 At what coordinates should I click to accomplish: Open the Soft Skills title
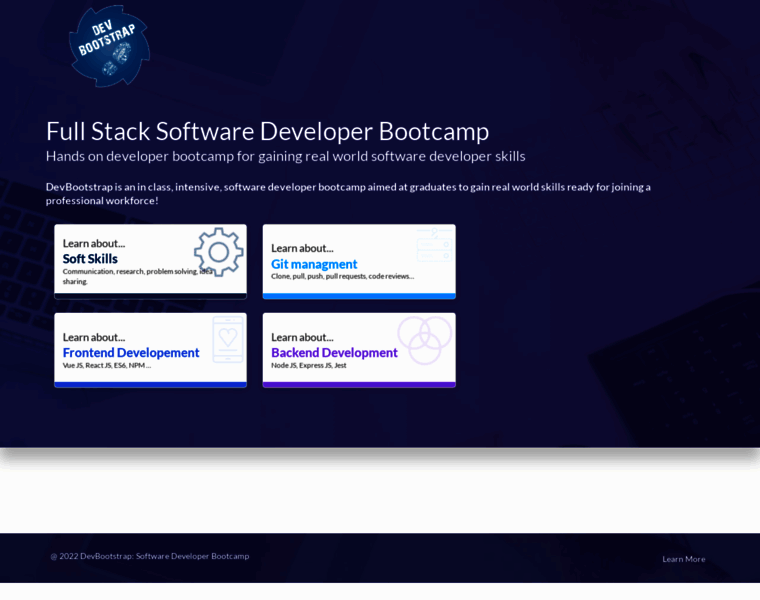[x=90, y=258]
